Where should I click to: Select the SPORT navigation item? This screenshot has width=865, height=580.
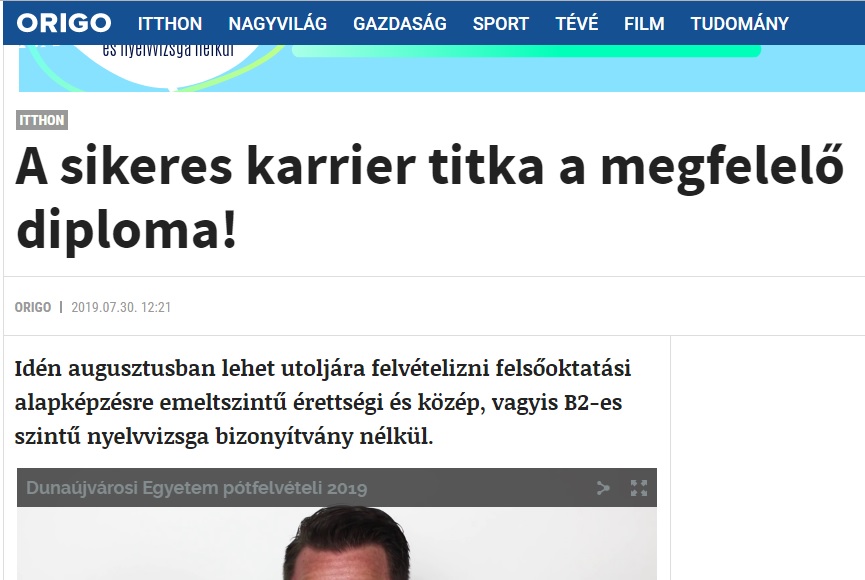[x=500, y=24]
